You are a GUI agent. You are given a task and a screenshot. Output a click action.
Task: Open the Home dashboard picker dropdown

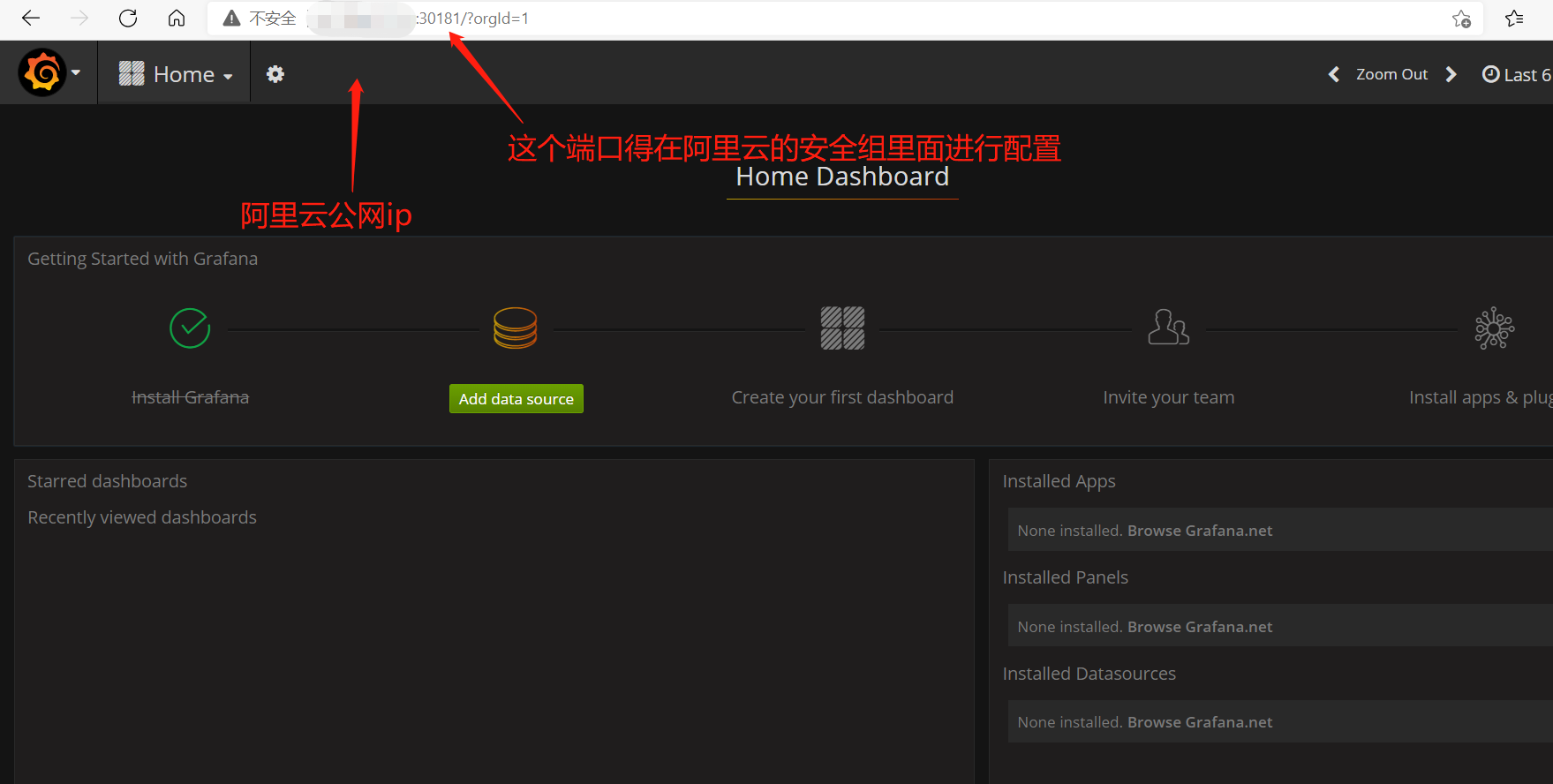coord(176,74)
